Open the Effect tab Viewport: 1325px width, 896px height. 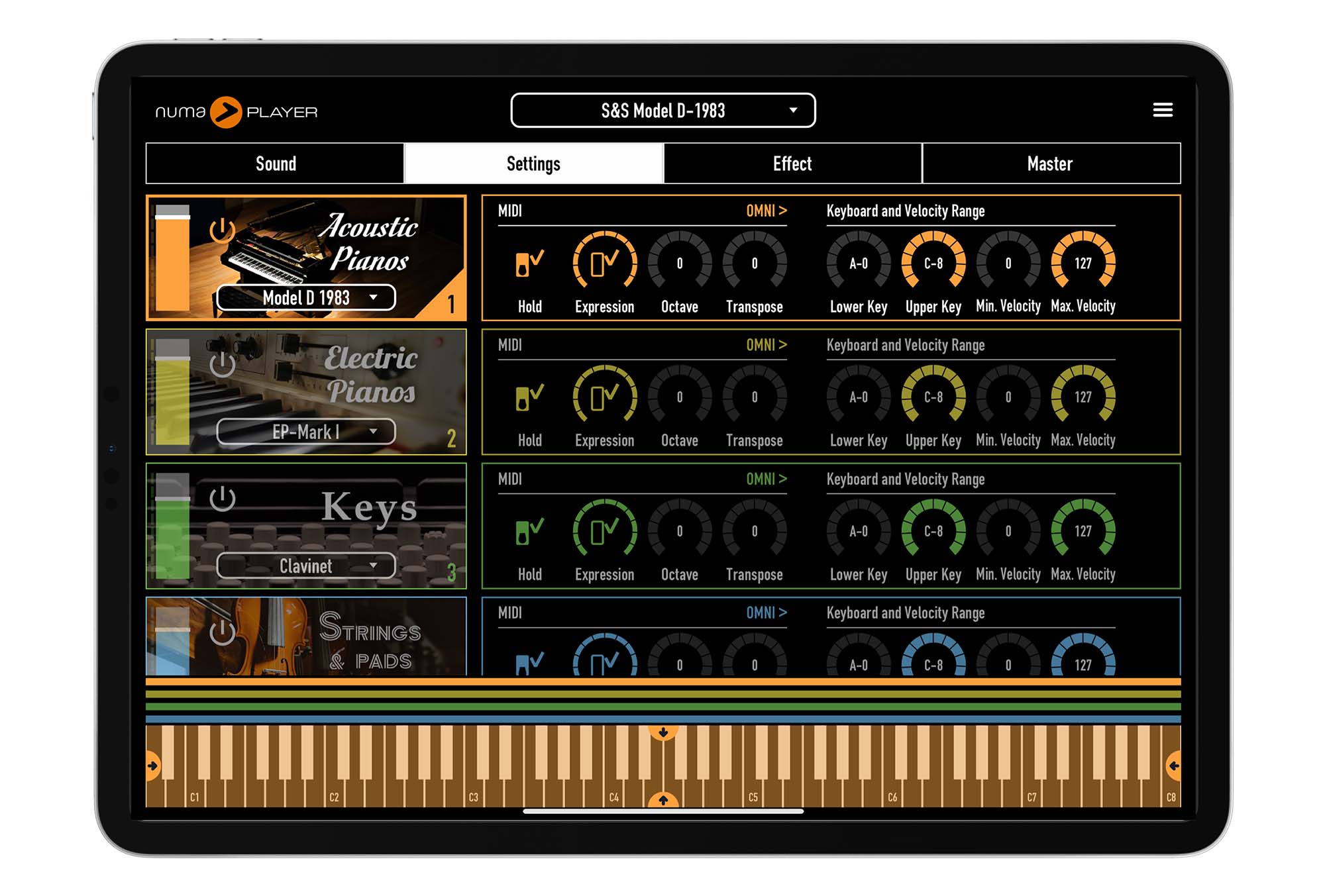792,164
